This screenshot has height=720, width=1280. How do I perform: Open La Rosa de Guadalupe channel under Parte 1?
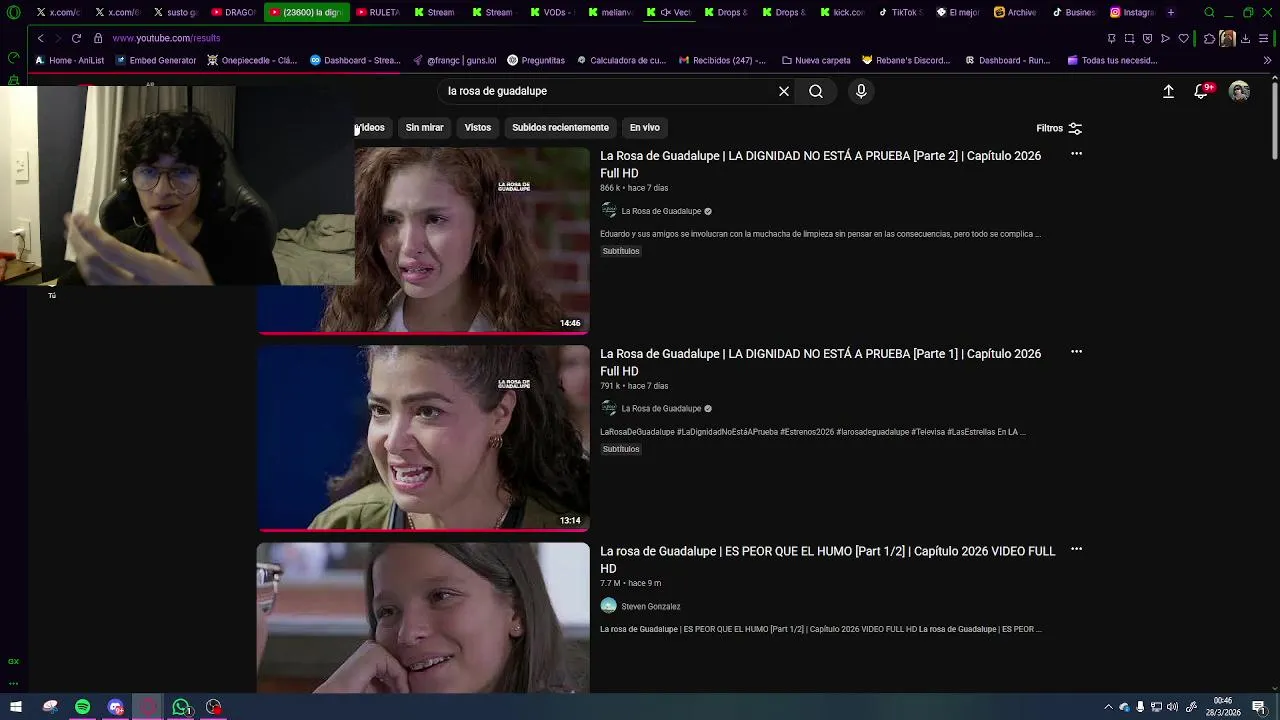click(x=661, y=408)
